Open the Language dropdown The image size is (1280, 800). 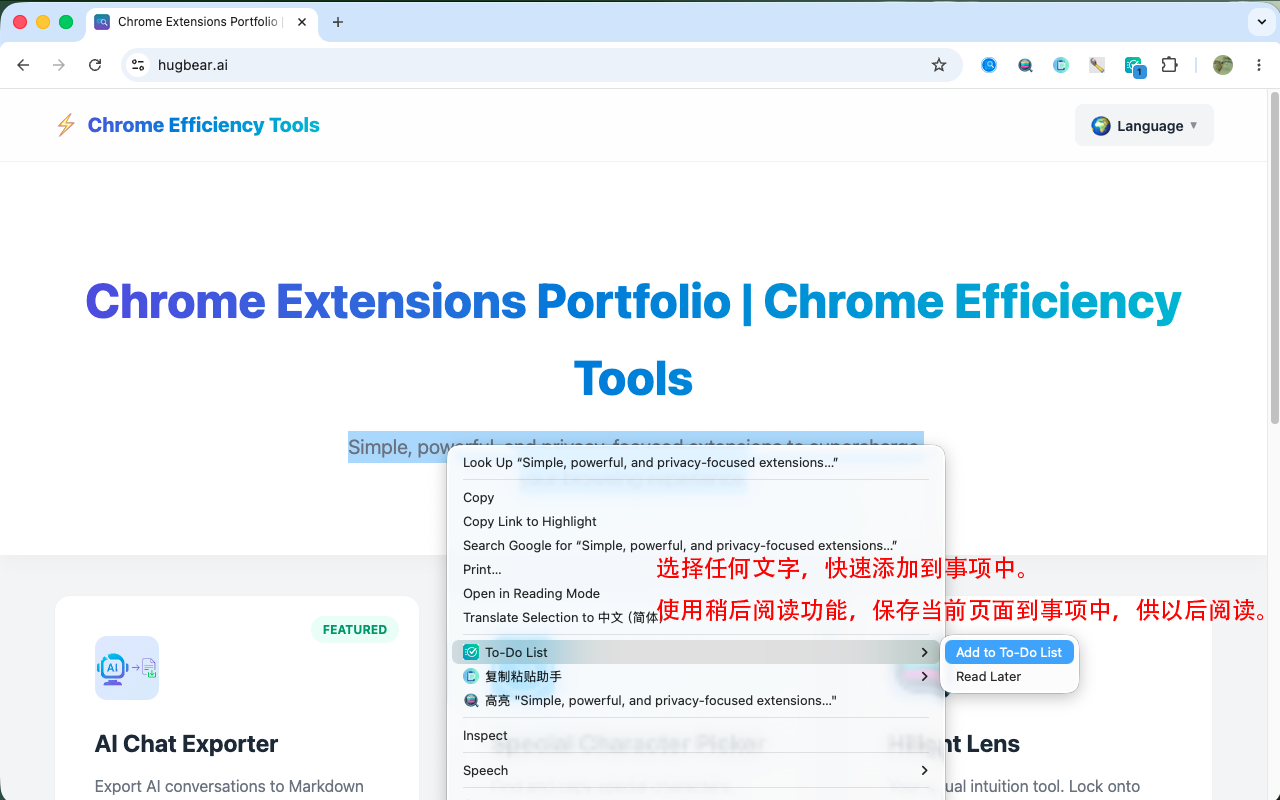(x=1144, y=125)
